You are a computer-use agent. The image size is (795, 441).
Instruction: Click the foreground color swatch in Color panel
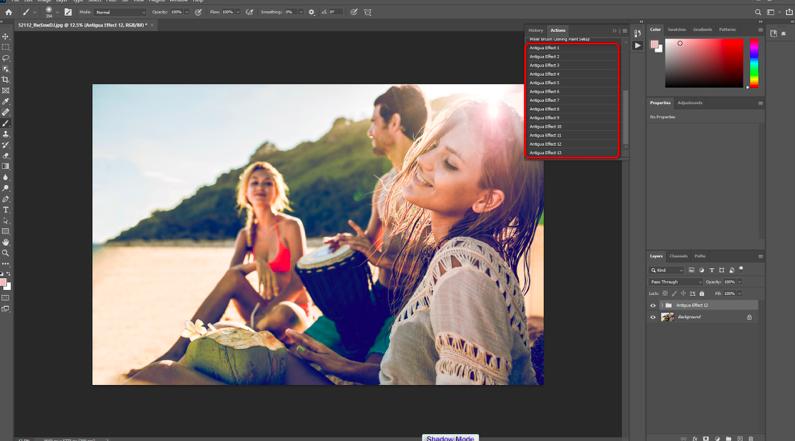tap(654, 45)
